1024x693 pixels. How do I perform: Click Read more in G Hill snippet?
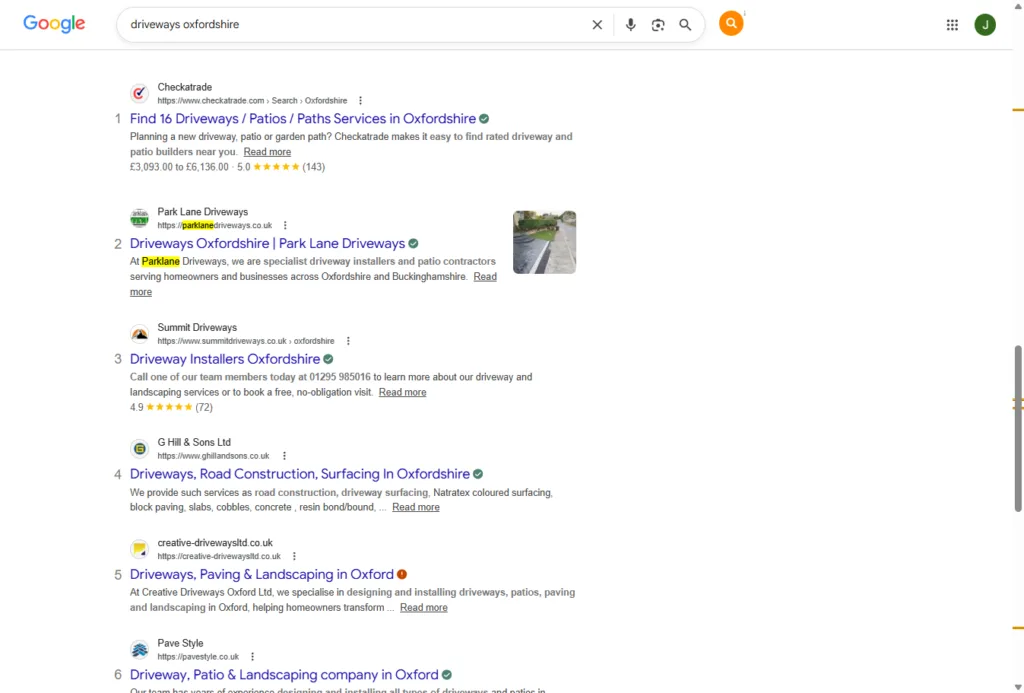point(416,508)
